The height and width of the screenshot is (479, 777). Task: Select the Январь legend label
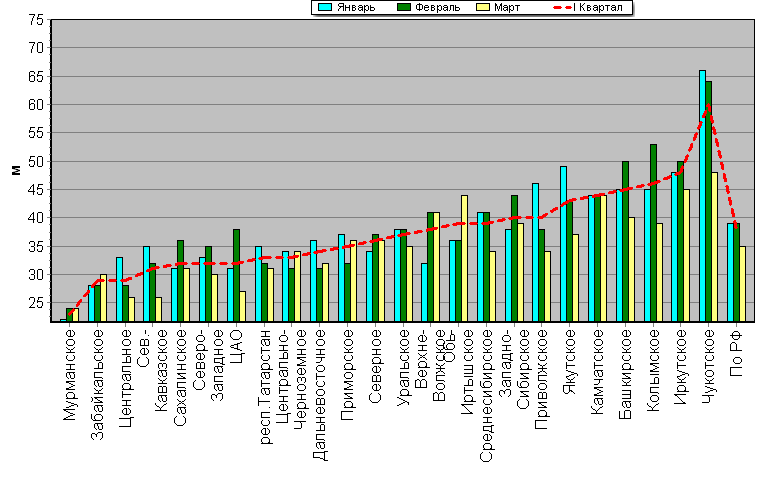356,7
